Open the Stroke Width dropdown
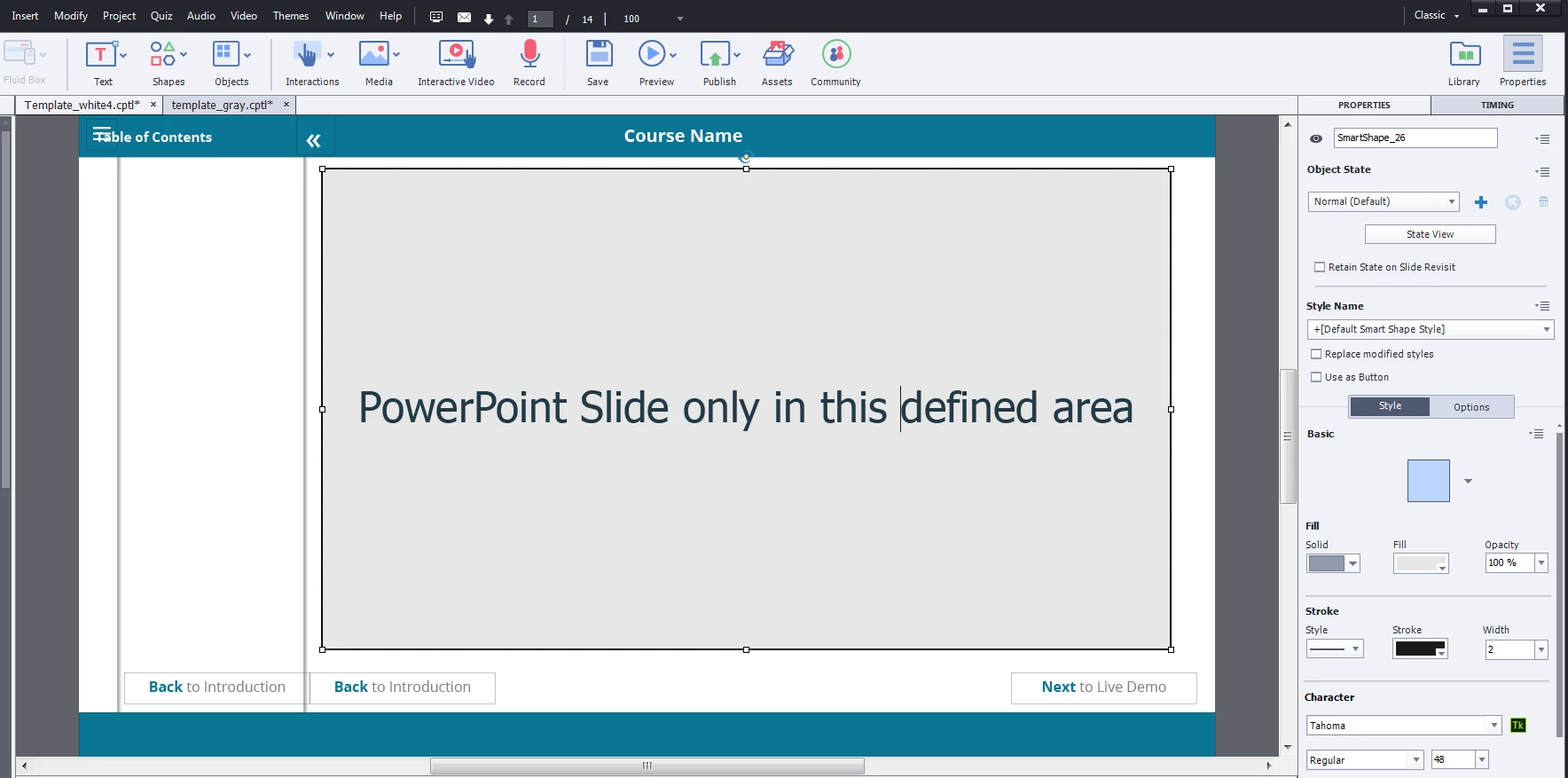Image resolution: width=1568 pixels, height=778 pixels. point(1541,649)
